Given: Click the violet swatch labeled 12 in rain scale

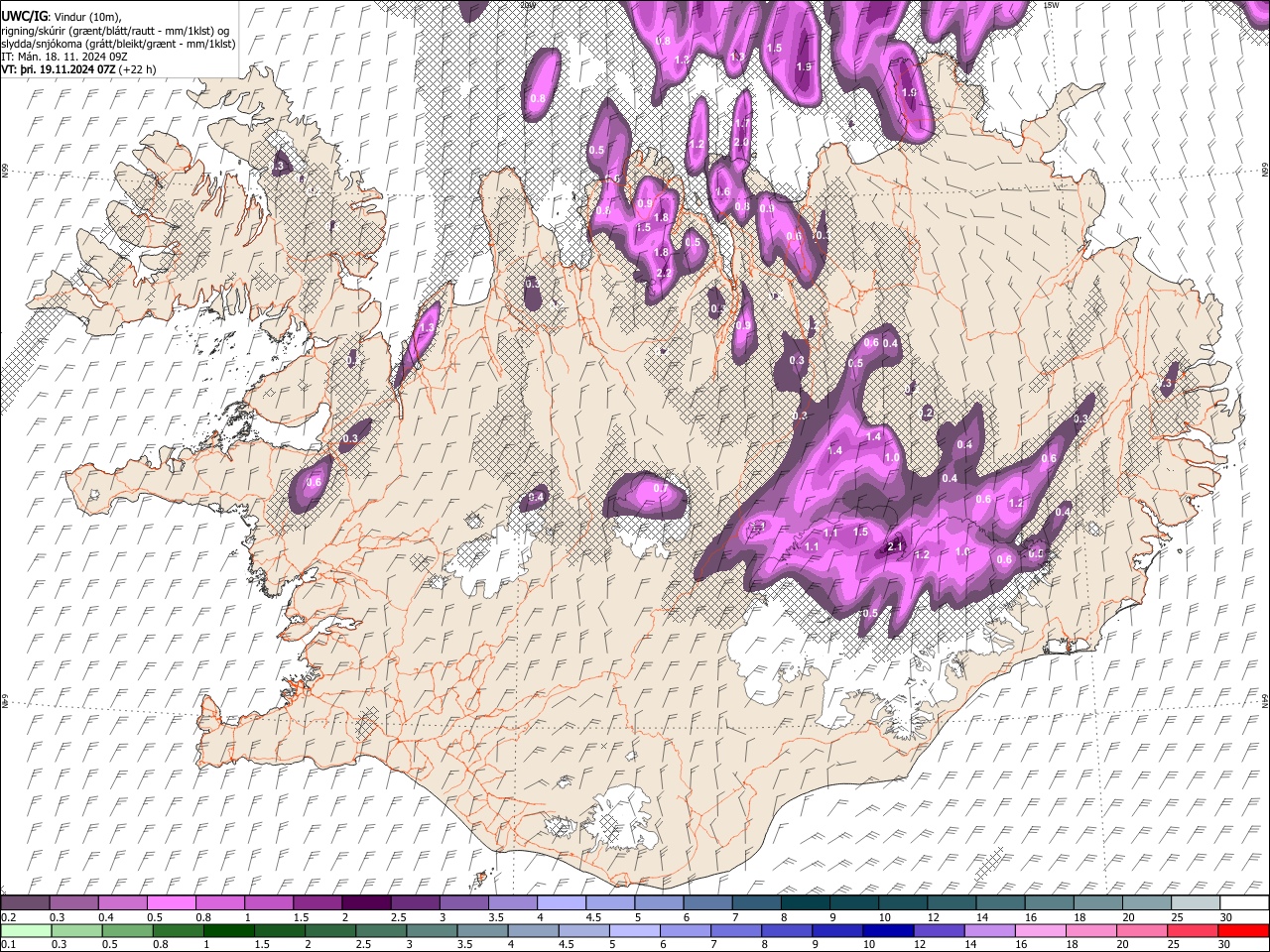Looking at the screenshot, I should (939, 930).
